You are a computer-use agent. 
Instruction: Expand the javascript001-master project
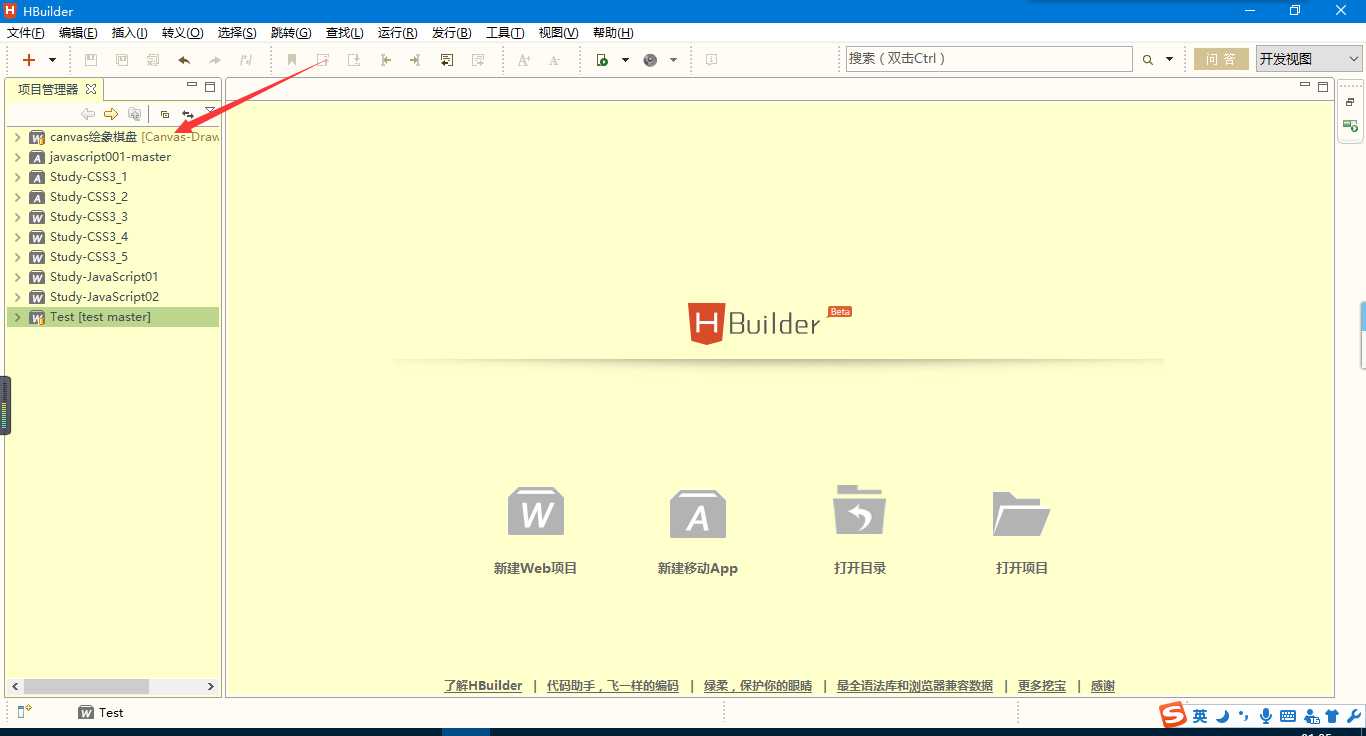point(17,157)
